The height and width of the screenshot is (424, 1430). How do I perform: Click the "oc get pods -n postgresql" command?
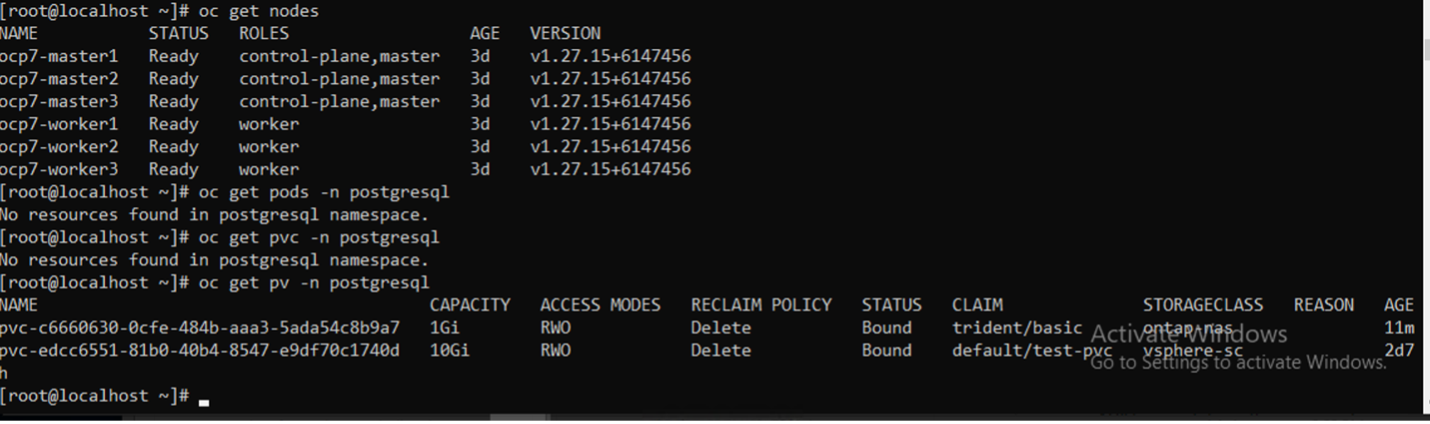[324, 192]
